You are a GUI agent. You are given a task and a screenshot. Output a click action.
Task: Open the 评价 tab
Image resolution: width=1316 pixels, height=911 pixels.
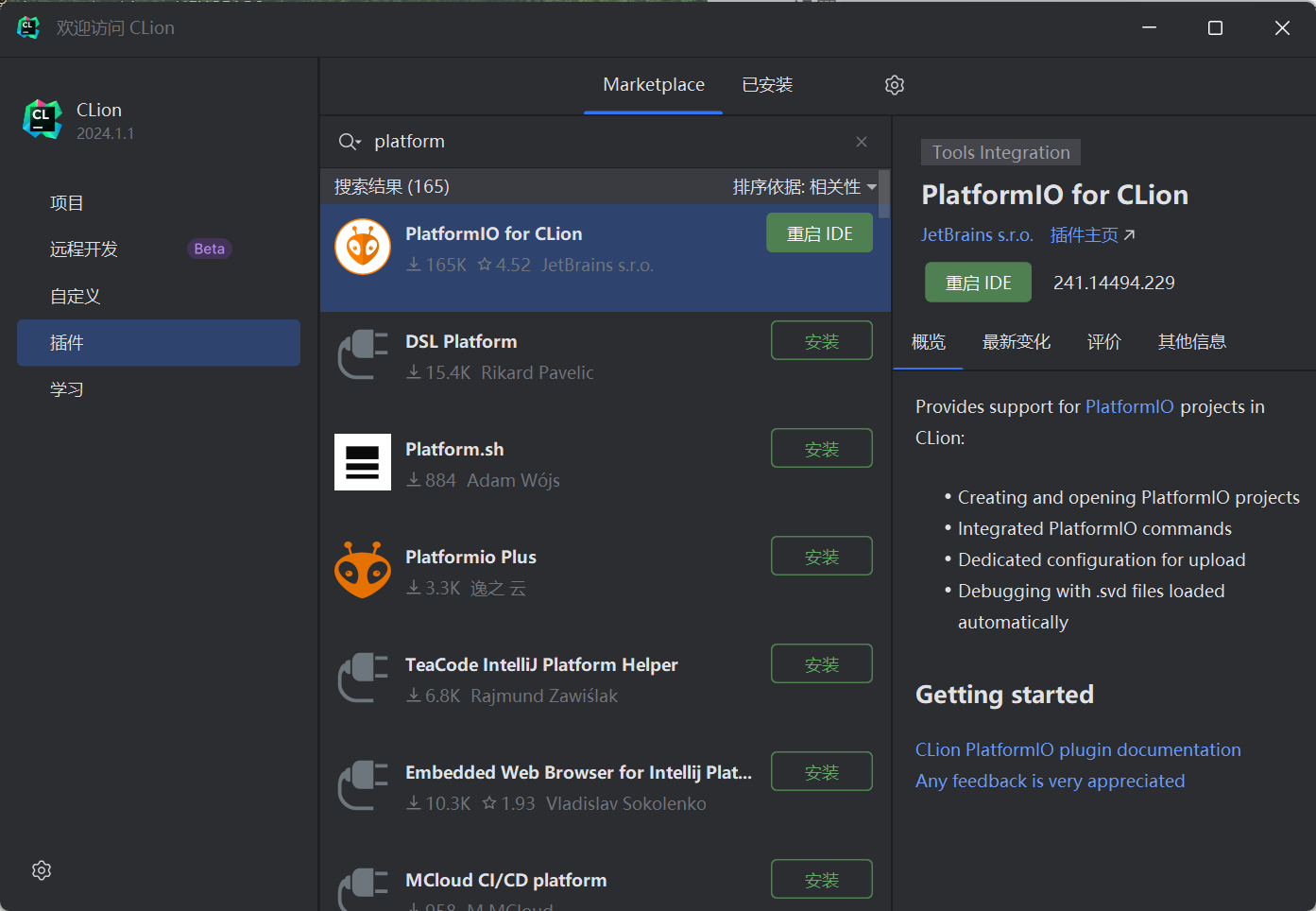coord(1103,342)
